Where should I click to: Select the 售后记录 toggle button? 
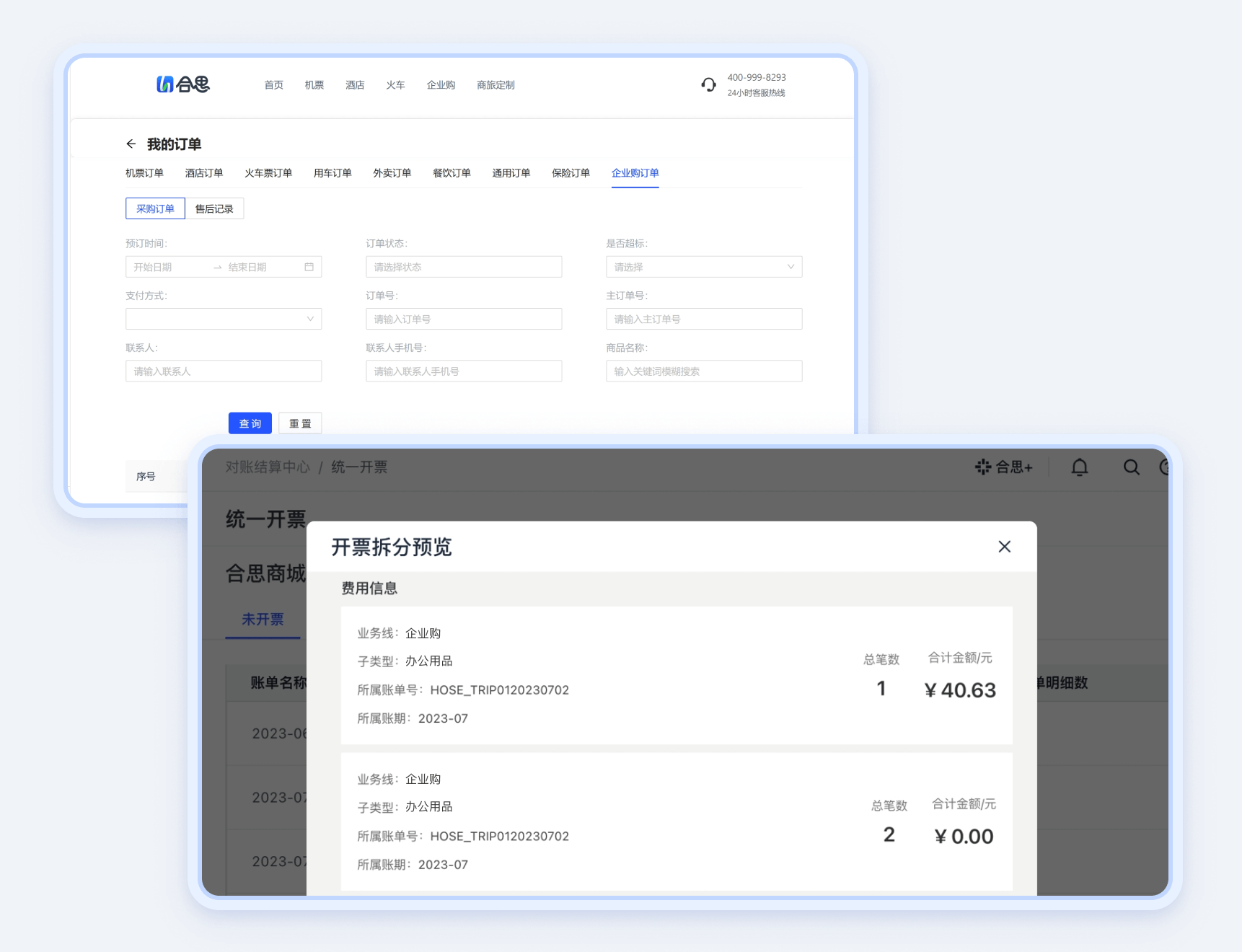pyautogui.click(x=214, y=208)
